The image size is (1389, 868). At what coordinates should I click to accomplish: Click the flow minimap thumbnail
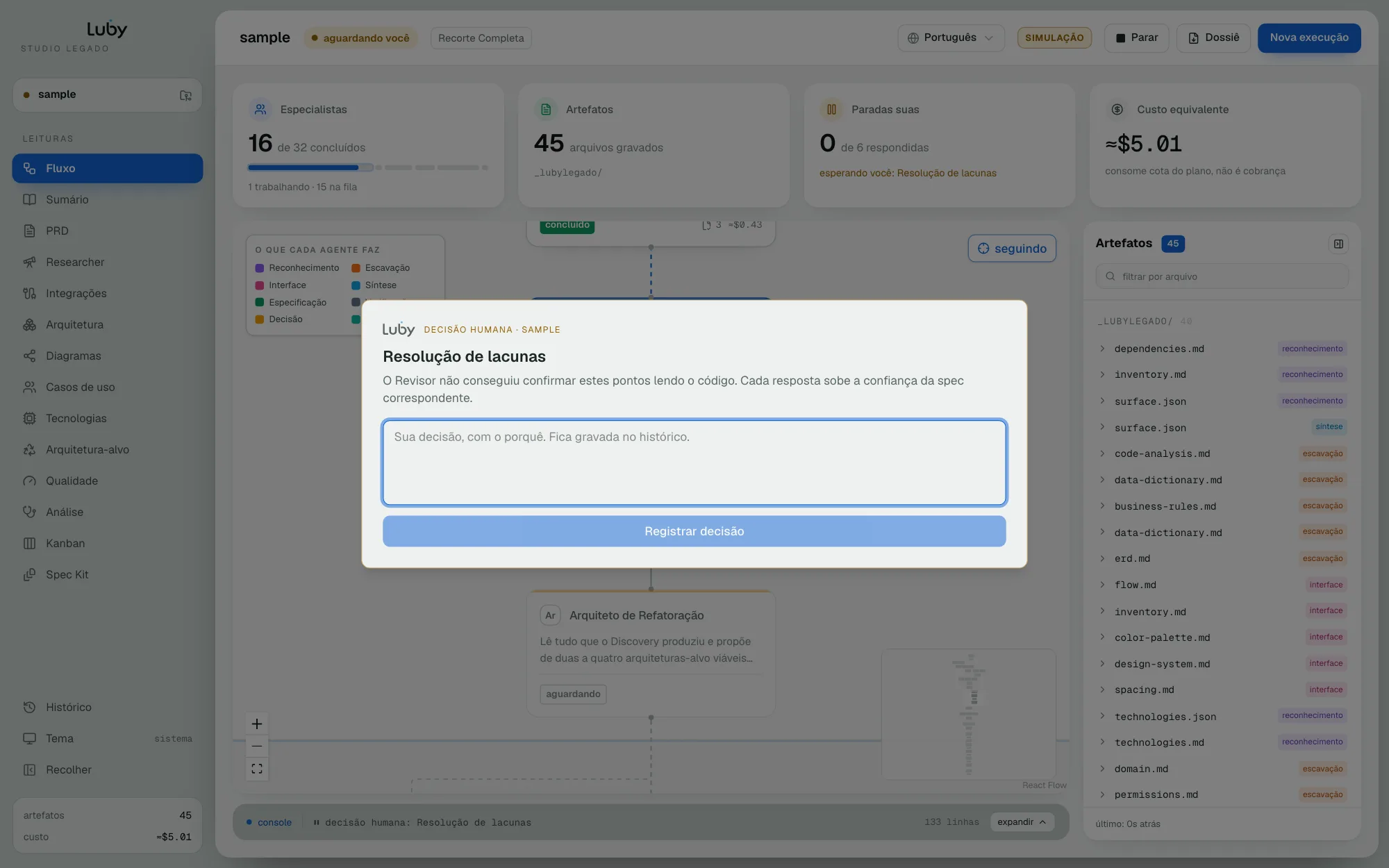(968, 714)
